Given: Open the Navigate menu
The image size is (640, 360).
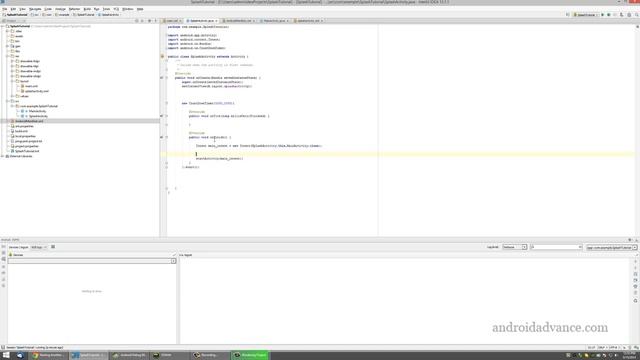Looking at the screenshot, I should coord(35,9).
